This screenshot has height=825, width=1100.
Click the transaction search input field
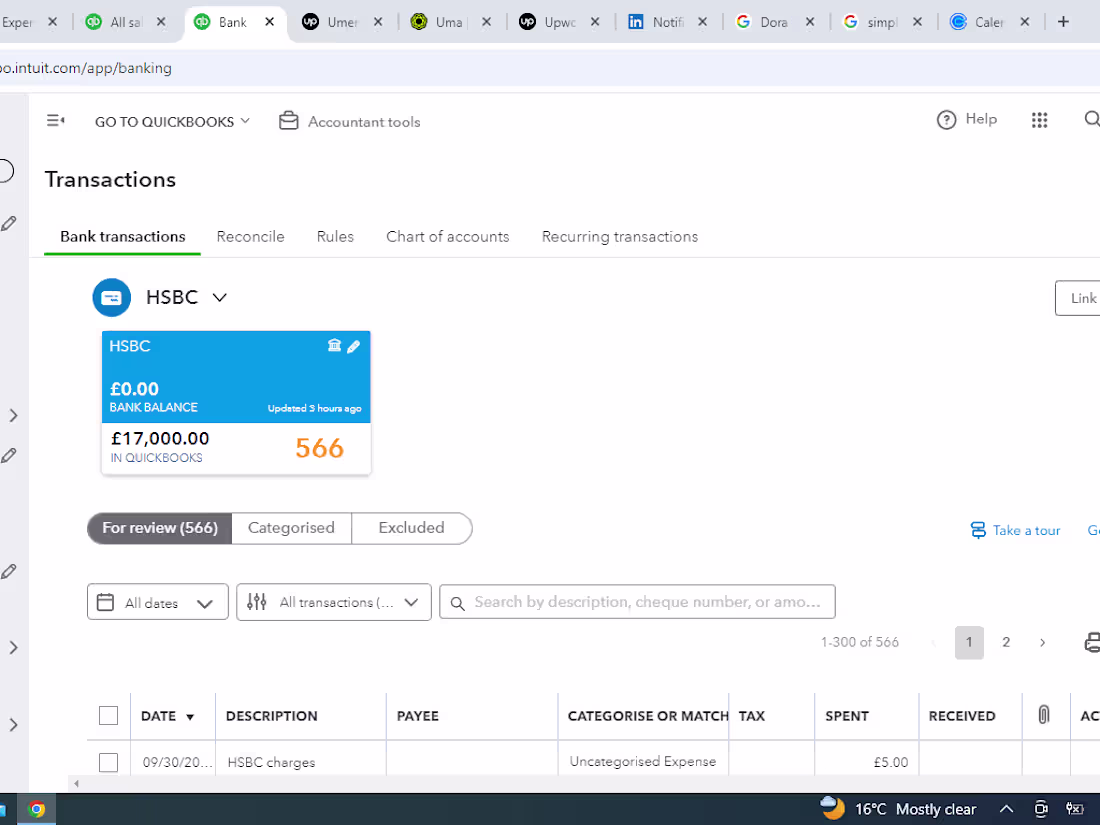[x=637, y=601]
